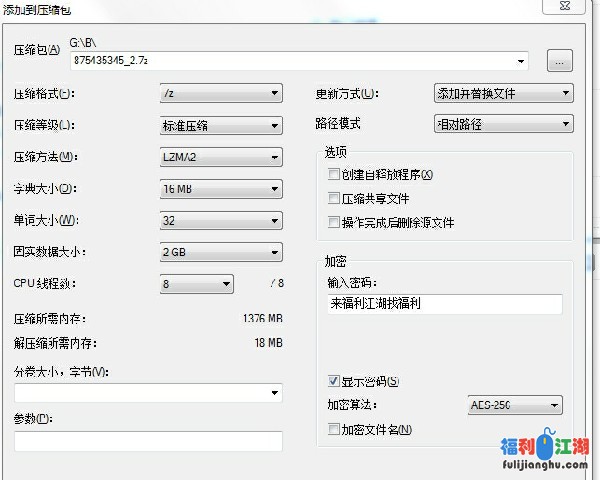600x480 pixels.
Task: Expand the 固实数据大小 dropdown set to 2 GB
Action: coord(221,252)
